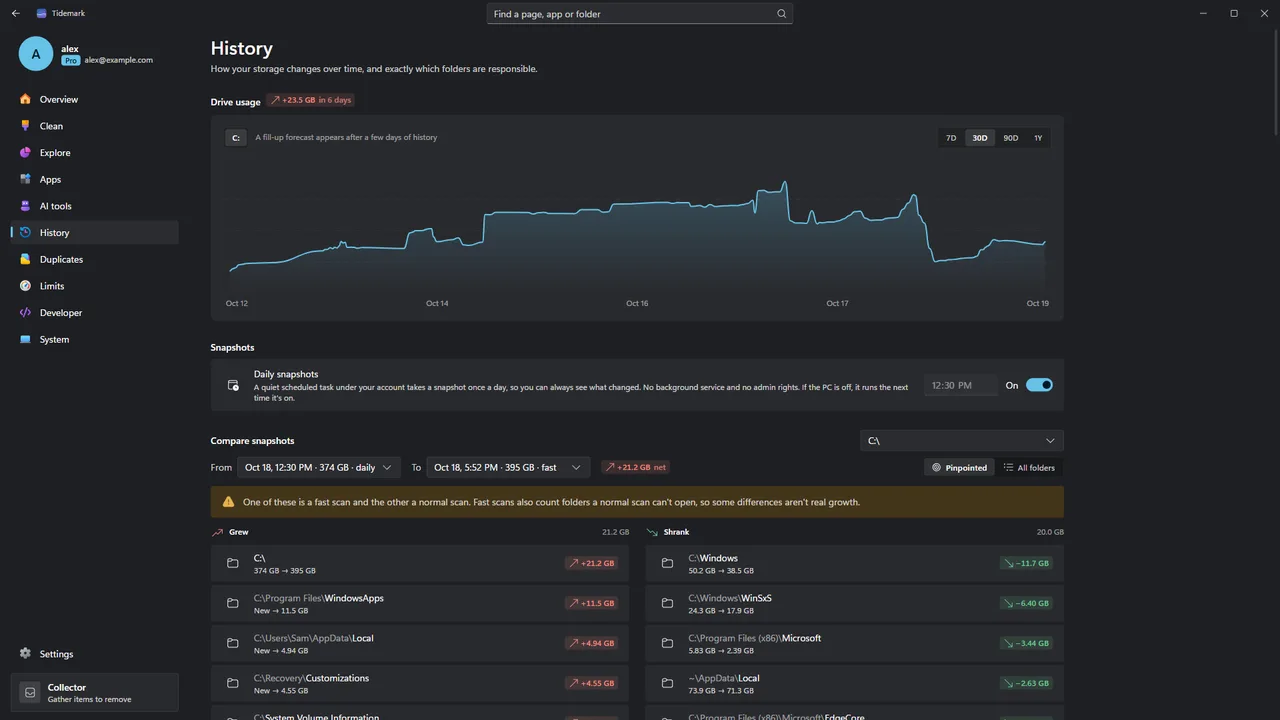The image size is (1280, 720).
Task: Open AI tools from the sidebar icon
Action: pyautogui.click(x=26, y=206)
